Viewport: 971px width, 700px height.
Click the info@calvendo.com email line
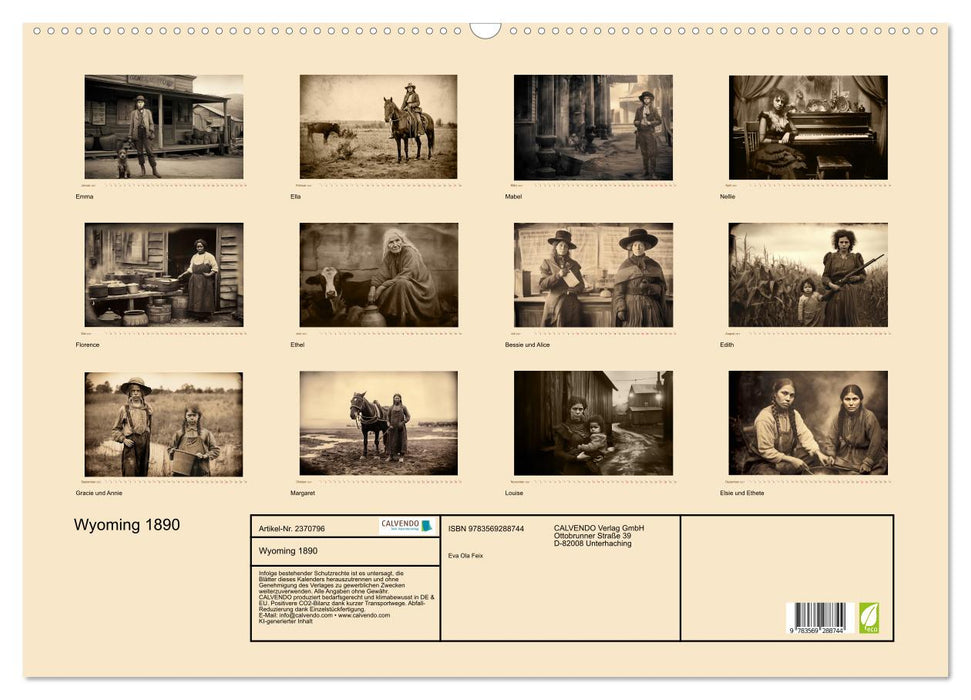[324, 615]
